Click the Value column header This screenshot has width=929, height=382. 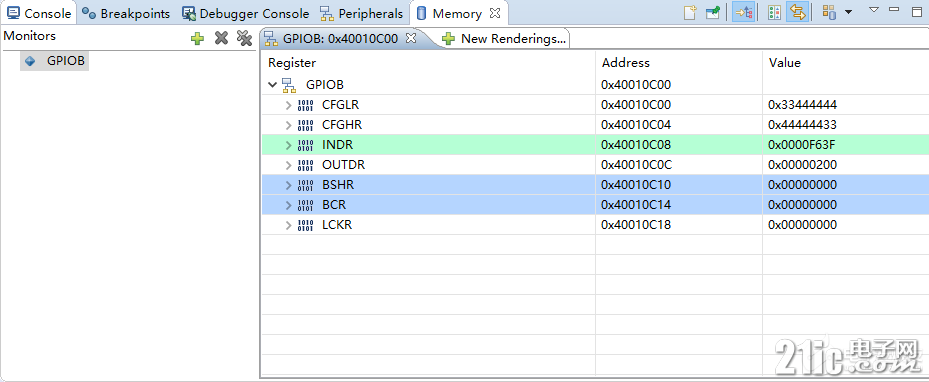click(x=784, y=63)
